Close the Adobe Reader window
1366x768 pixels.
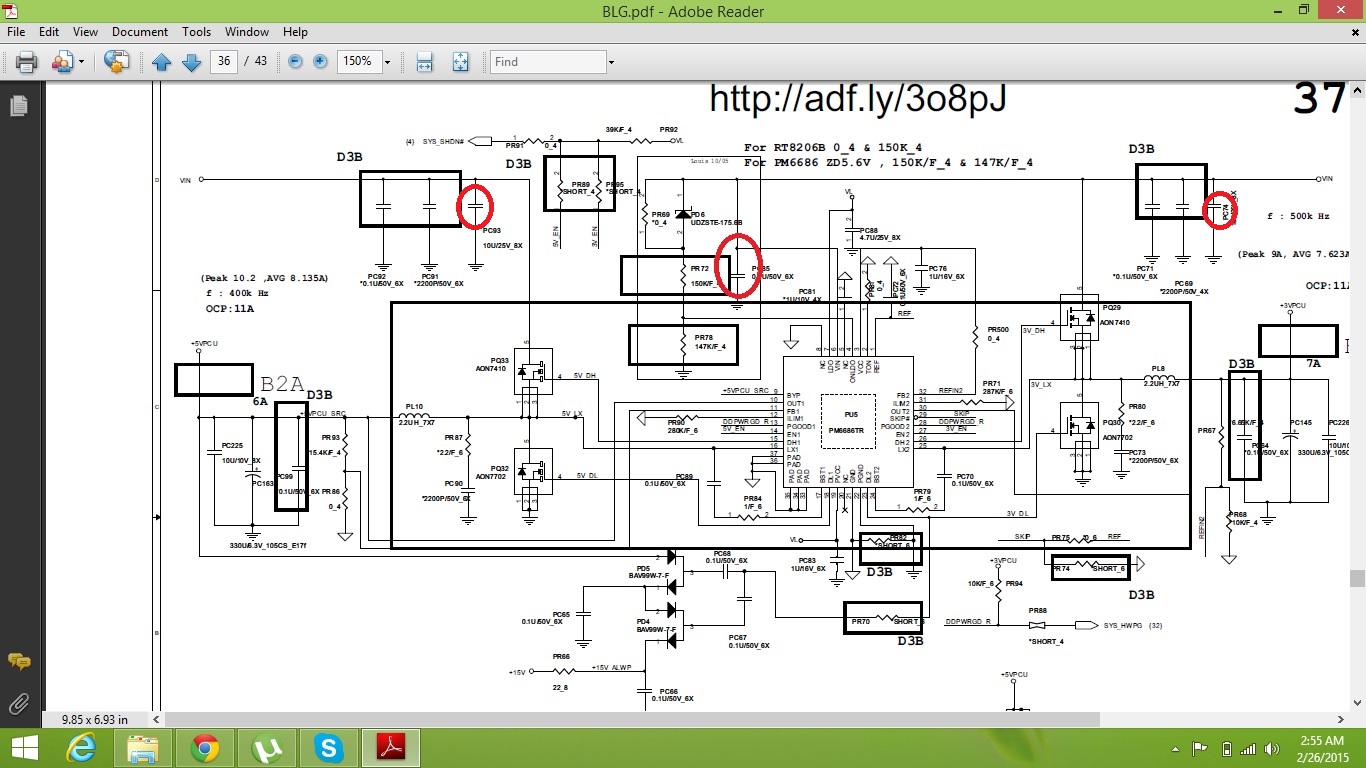[x=1341, y=11]
